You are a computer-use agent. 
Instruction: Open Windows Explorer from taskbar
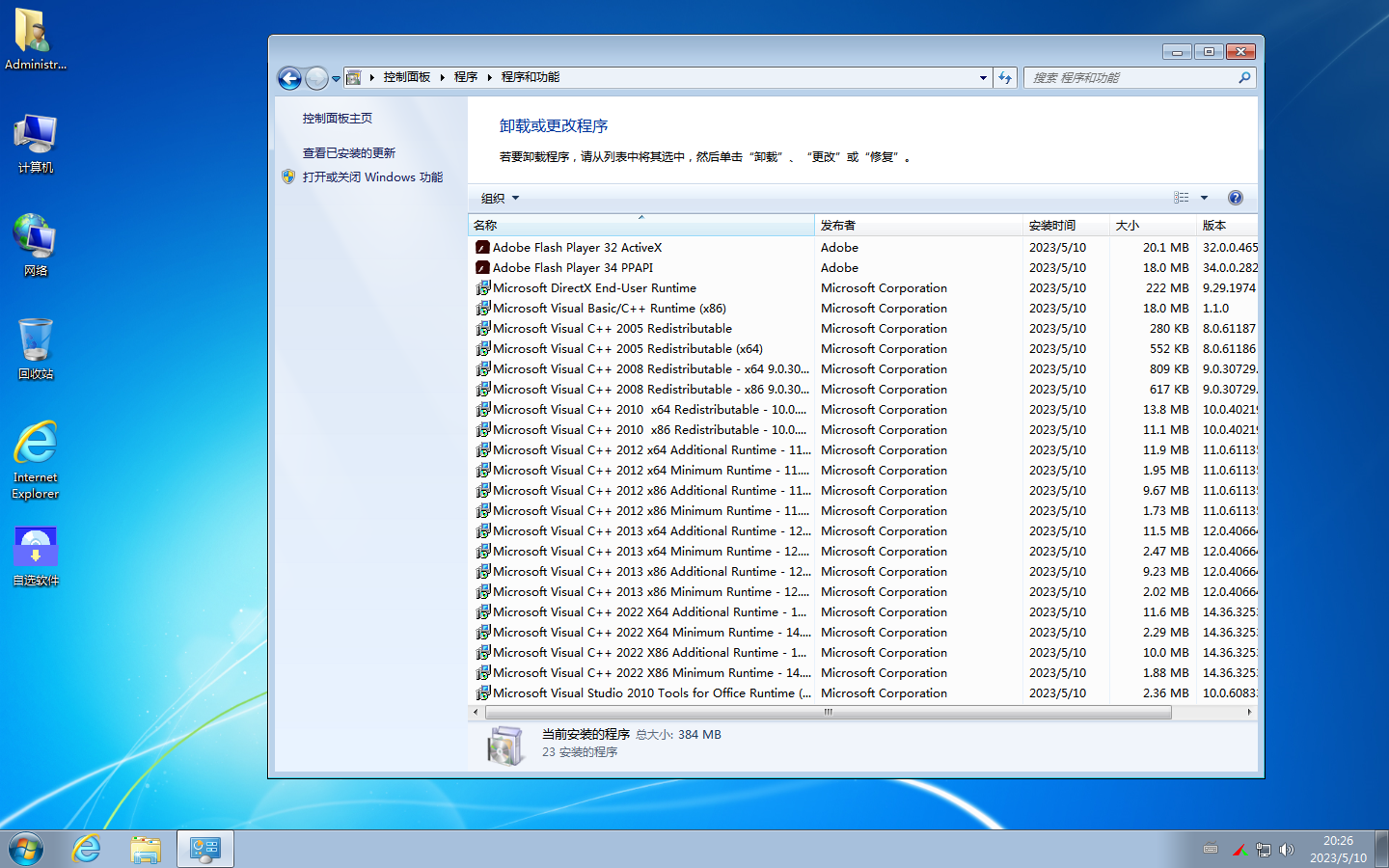146,850
